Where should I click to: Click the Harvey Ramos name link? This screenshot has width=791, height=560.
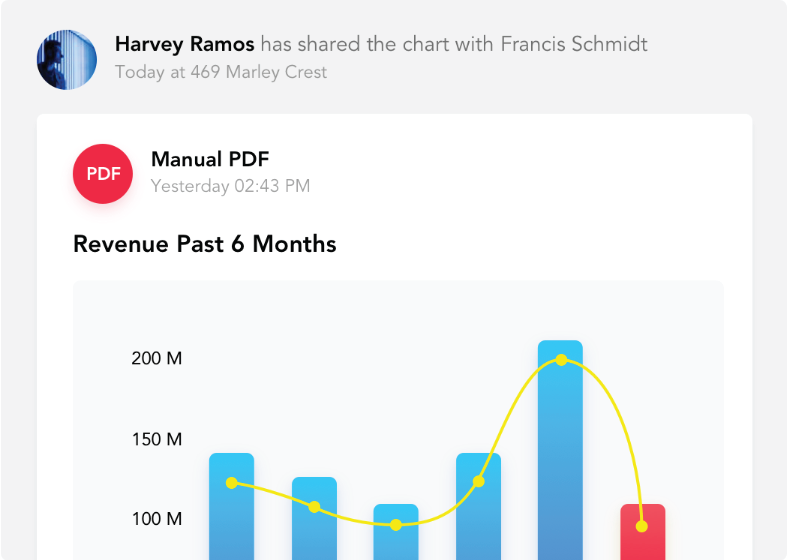click(x=185, y=44)
